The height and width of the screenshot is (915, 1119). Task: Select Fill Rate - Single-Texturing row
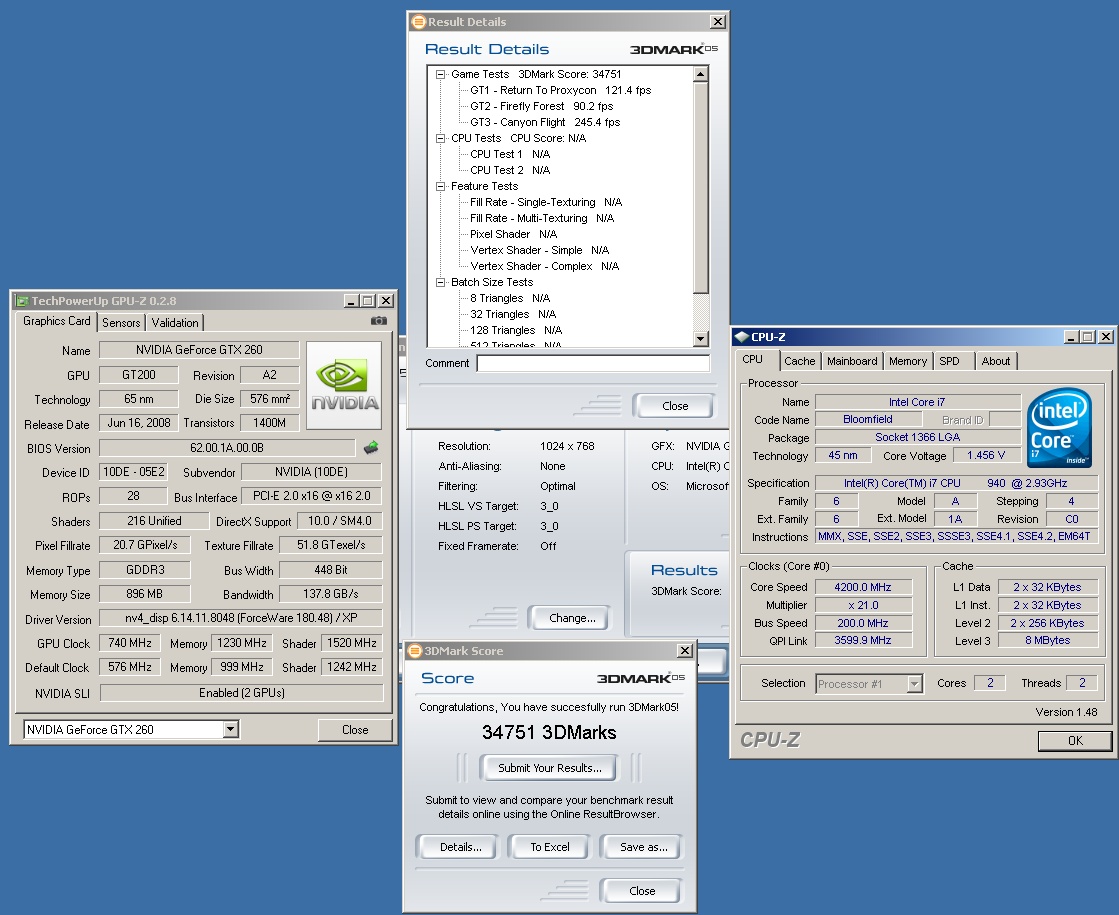(x=546, y=202)
